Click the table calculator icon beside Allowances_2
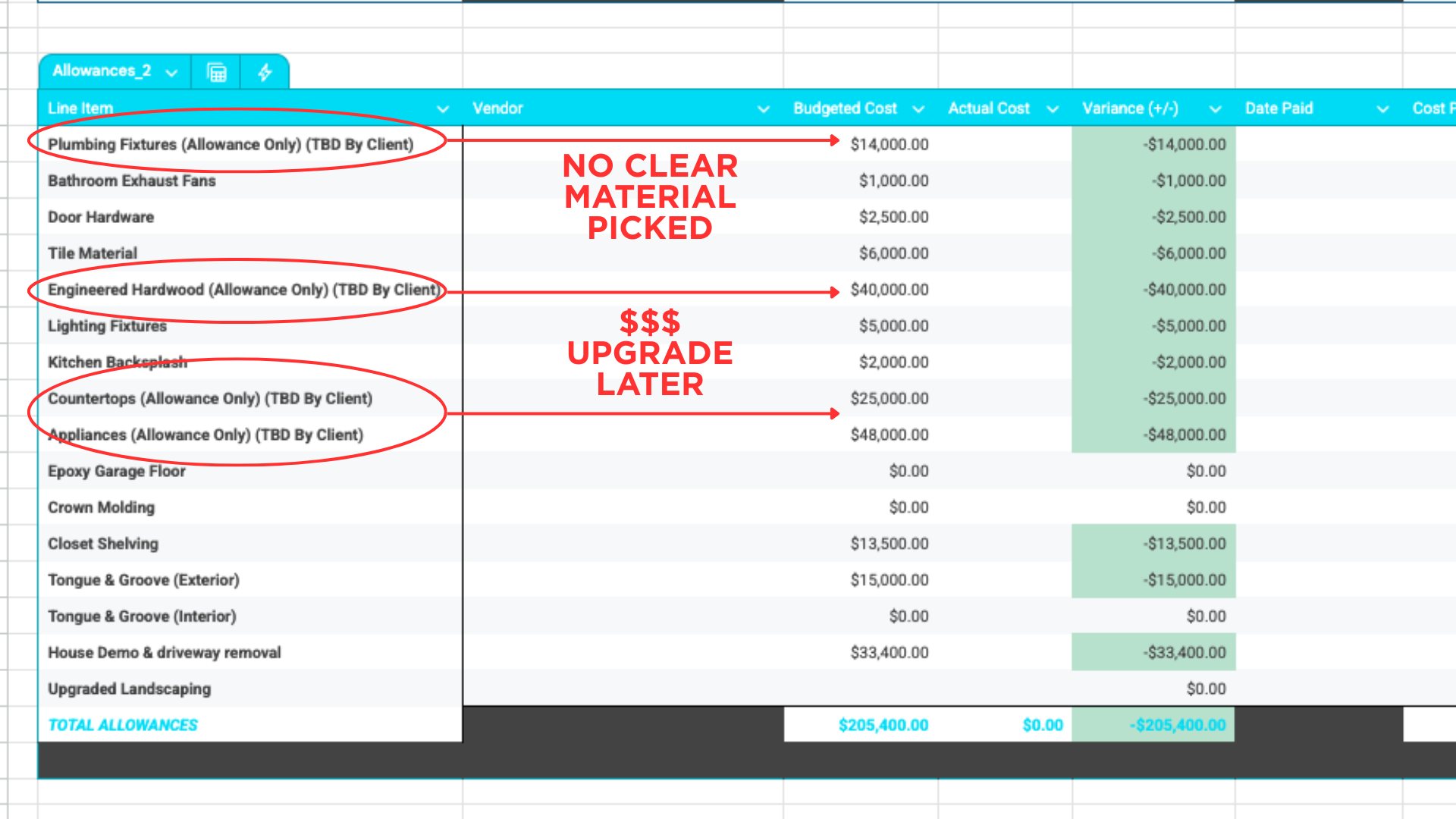Image resolution: width=1456 pixels, height=819 pixels. pos(217,73)
